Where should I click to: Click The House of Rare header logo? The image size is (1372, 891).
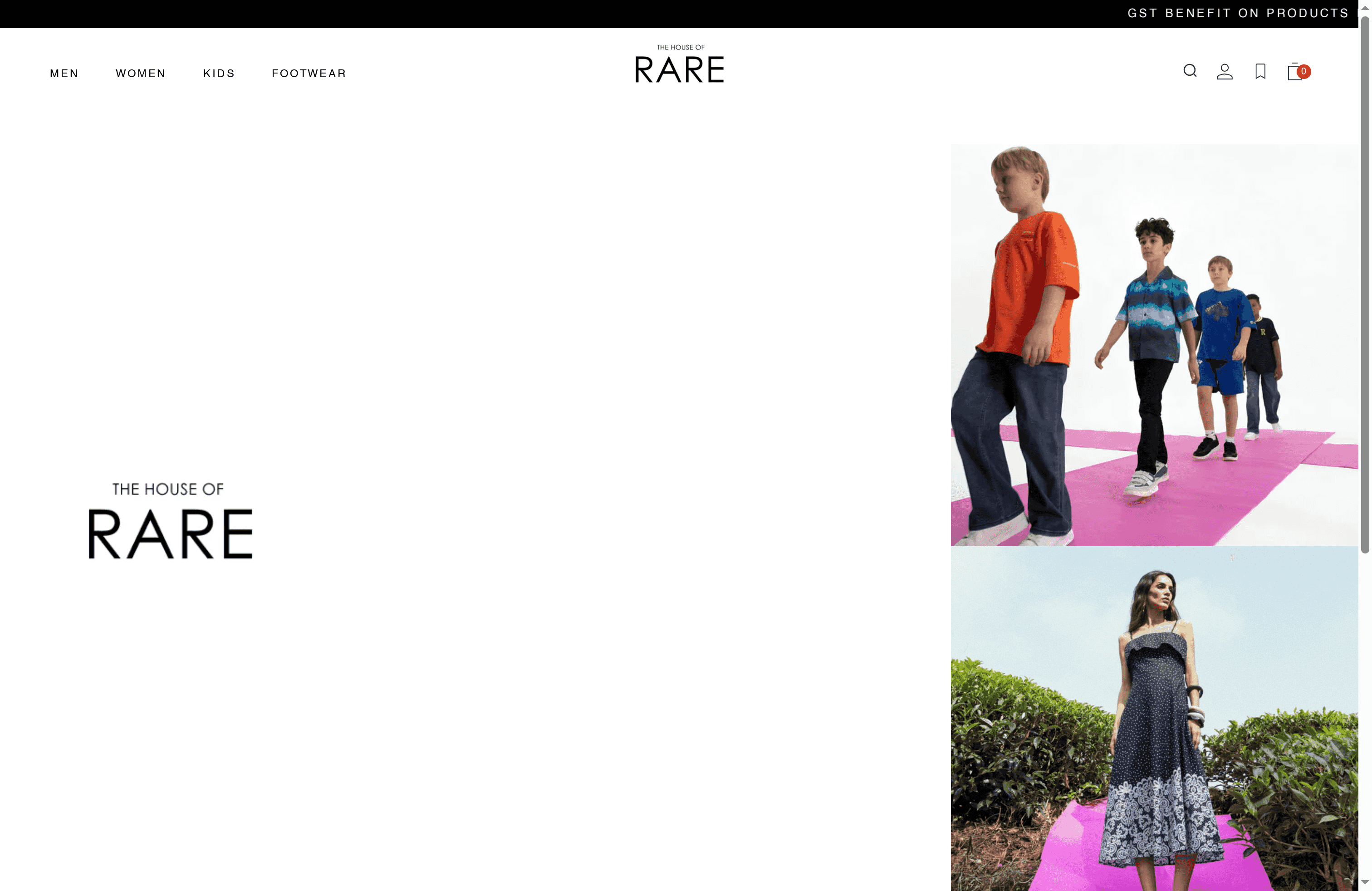(679, 64)
